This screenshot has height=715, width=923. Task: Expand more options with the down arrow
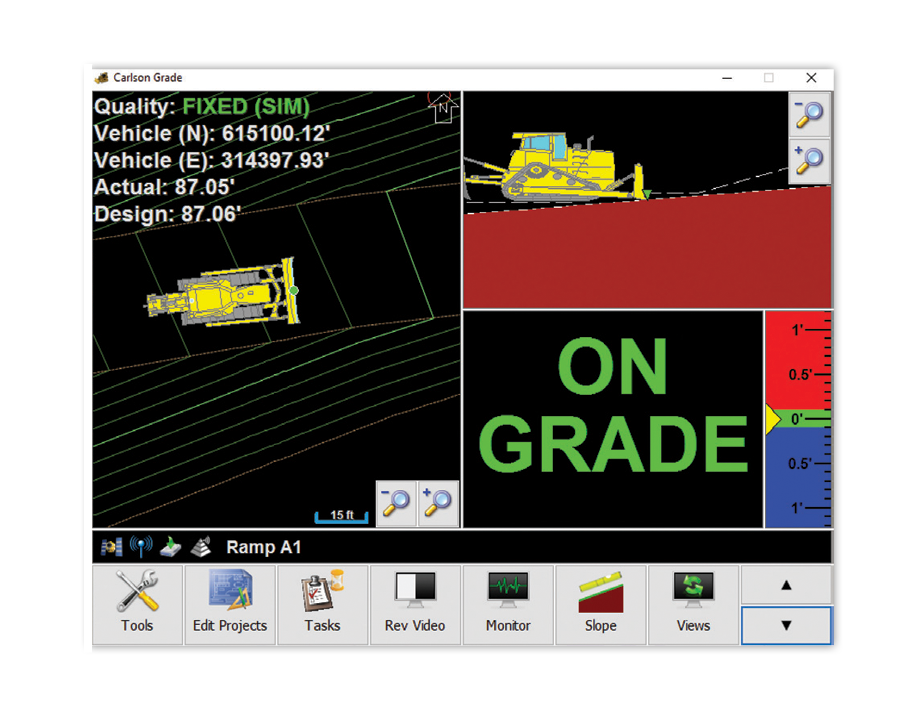[x=786, y=625]
